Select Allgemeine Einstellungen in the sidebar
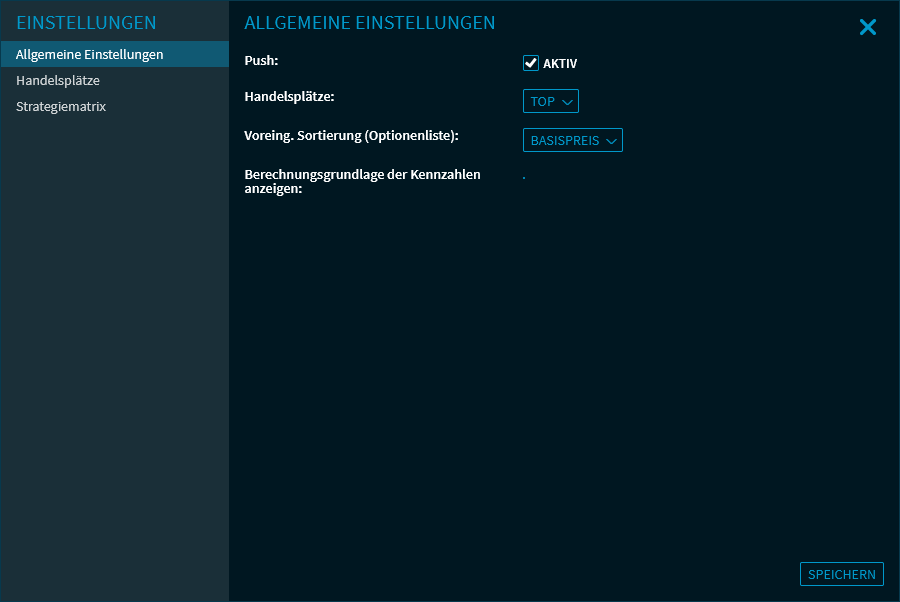This screenshot has height=602, width=900. pos(89,54)
